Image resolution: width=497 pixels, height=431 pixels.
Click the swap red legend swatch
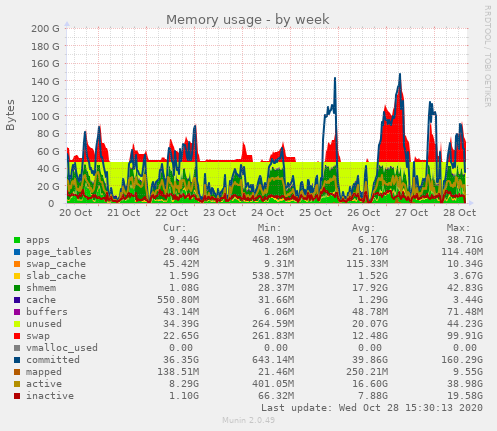tap(17, 336)
